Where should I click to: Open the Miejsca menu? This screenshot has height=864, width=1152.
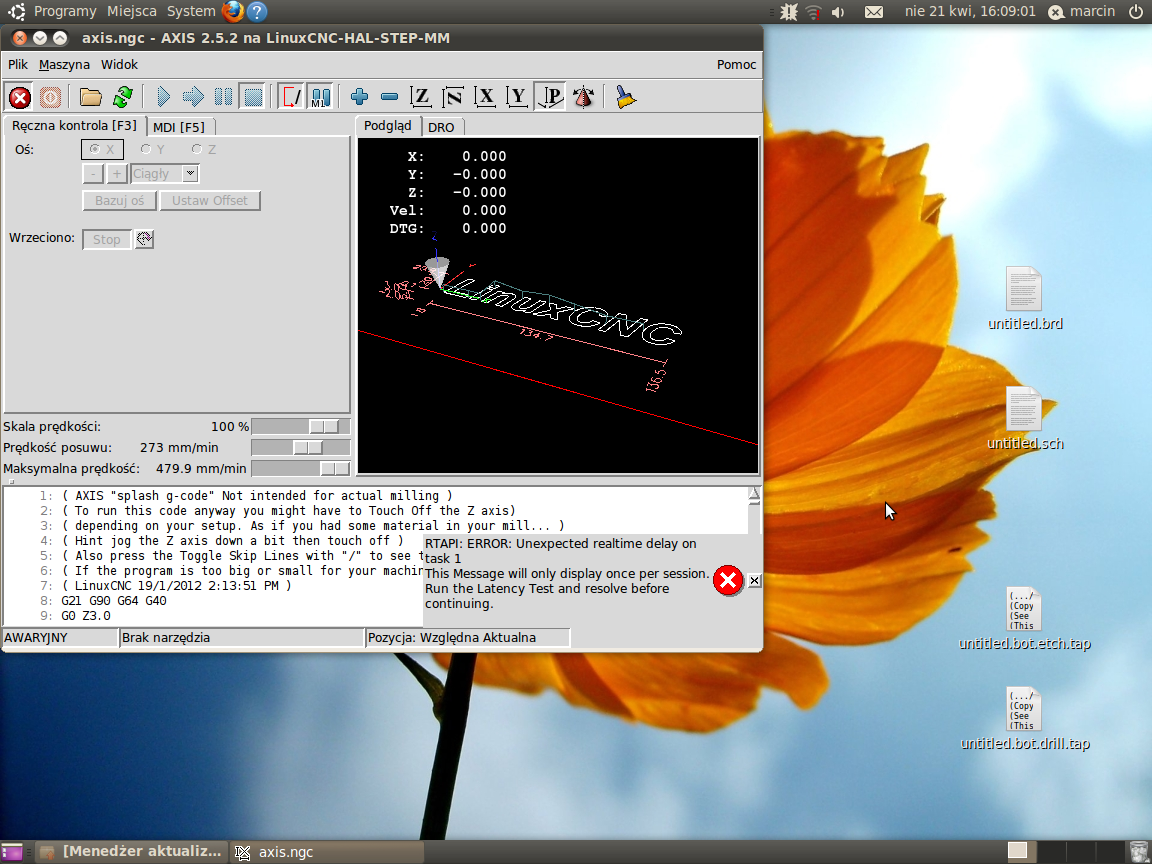tap(132, 11)
